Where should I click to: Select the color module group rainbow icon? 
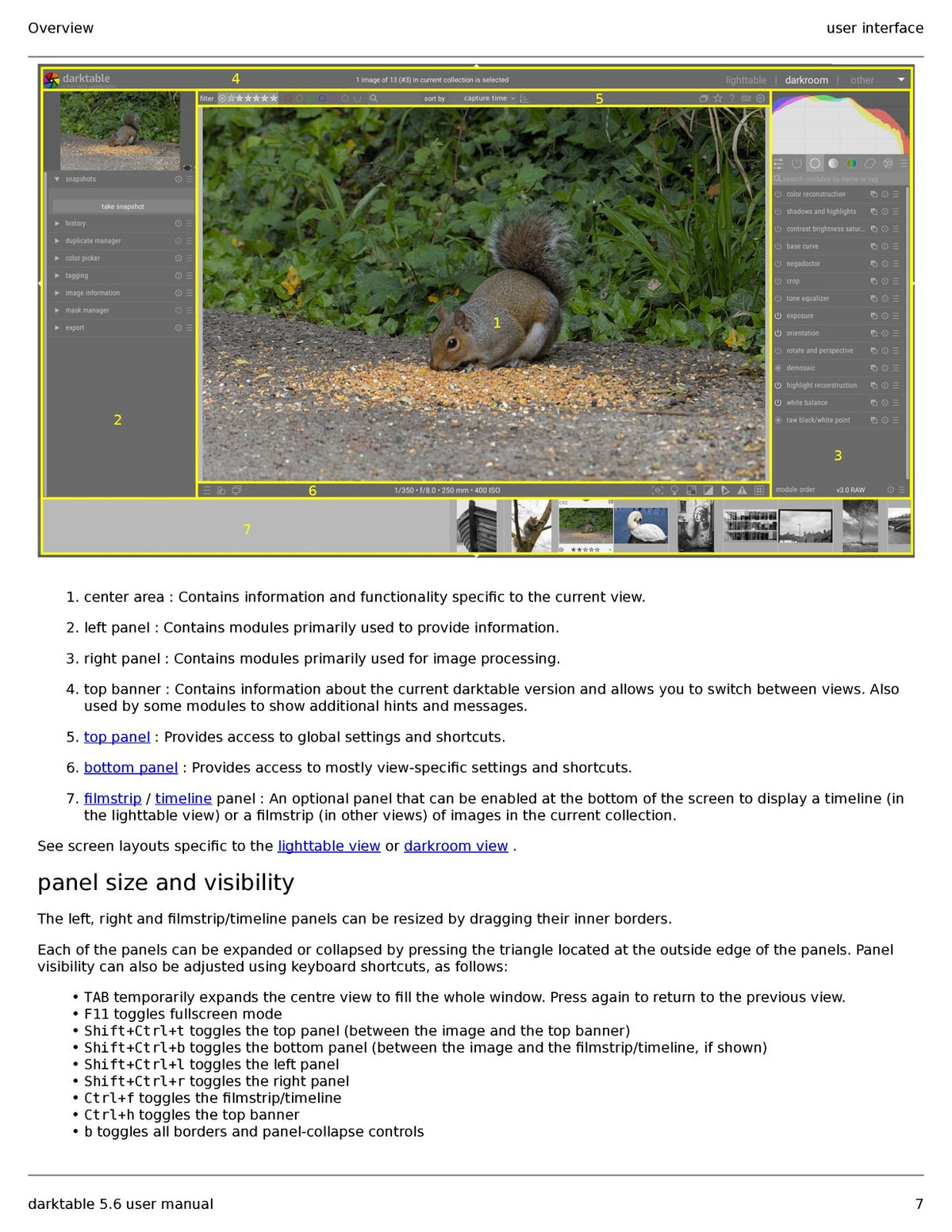tap(851, 163)
